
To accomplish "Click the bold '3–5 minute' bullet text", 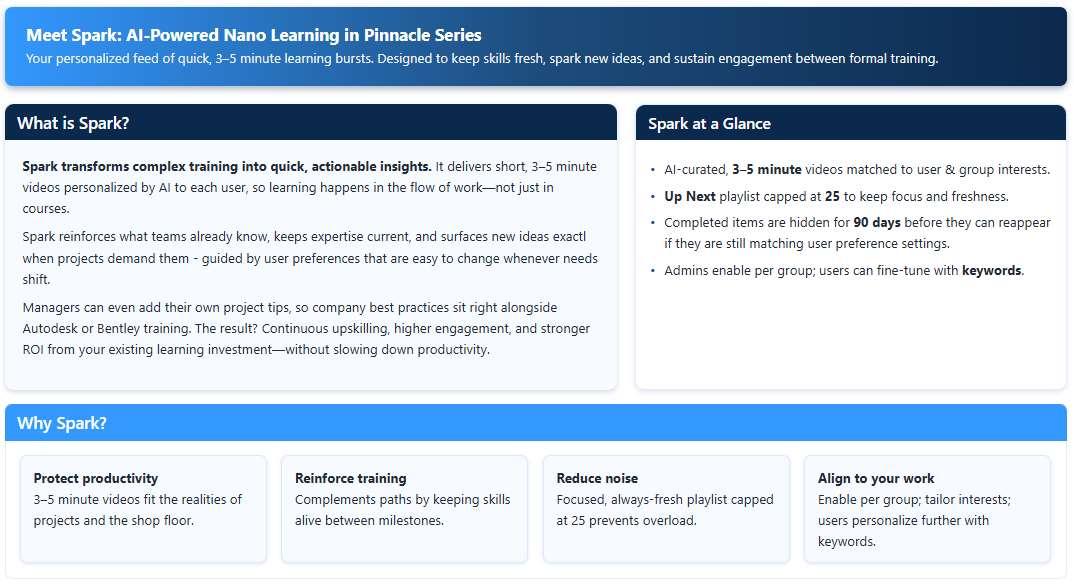I will pyautogui.click(x=766, y=170).
